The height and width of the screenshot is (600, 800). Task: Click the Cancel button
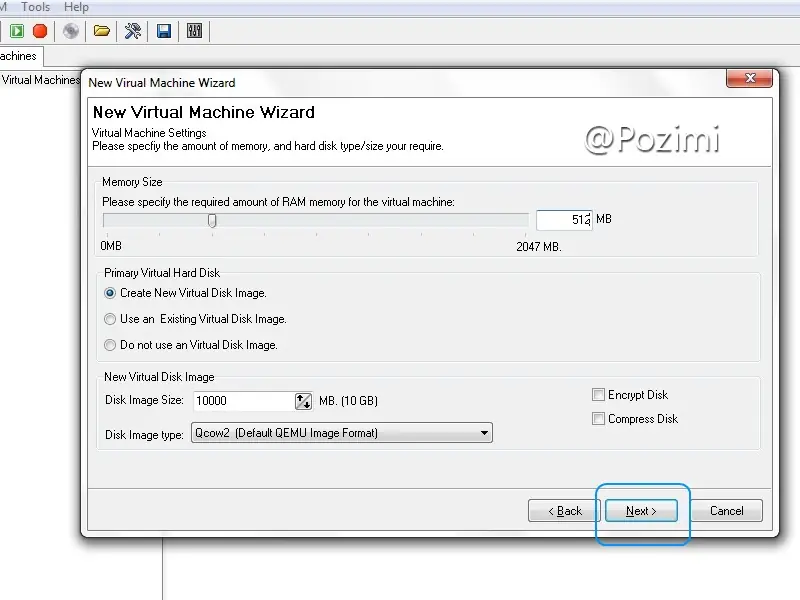(727, 511)
